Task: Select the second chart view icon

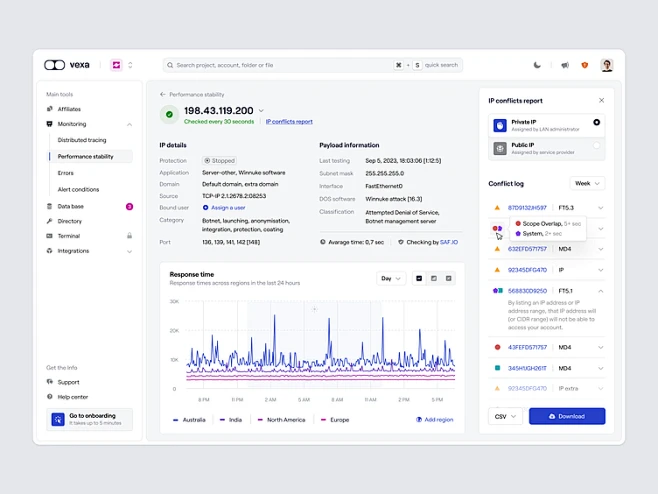Action: click(434, 278)
